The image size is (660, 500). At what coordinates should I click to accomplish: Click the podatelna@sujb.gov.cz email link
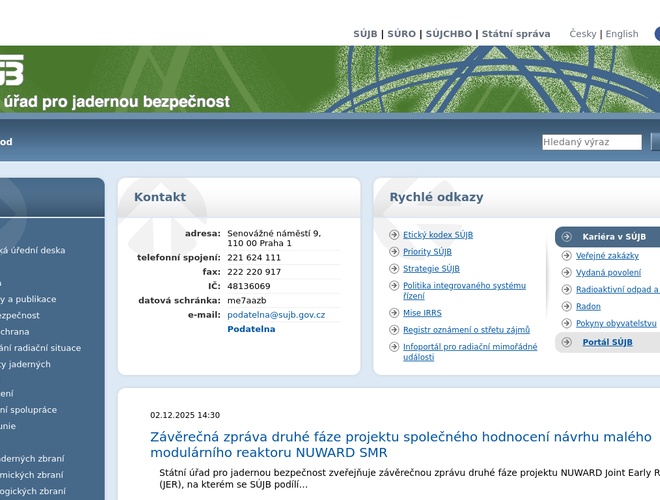276,315
